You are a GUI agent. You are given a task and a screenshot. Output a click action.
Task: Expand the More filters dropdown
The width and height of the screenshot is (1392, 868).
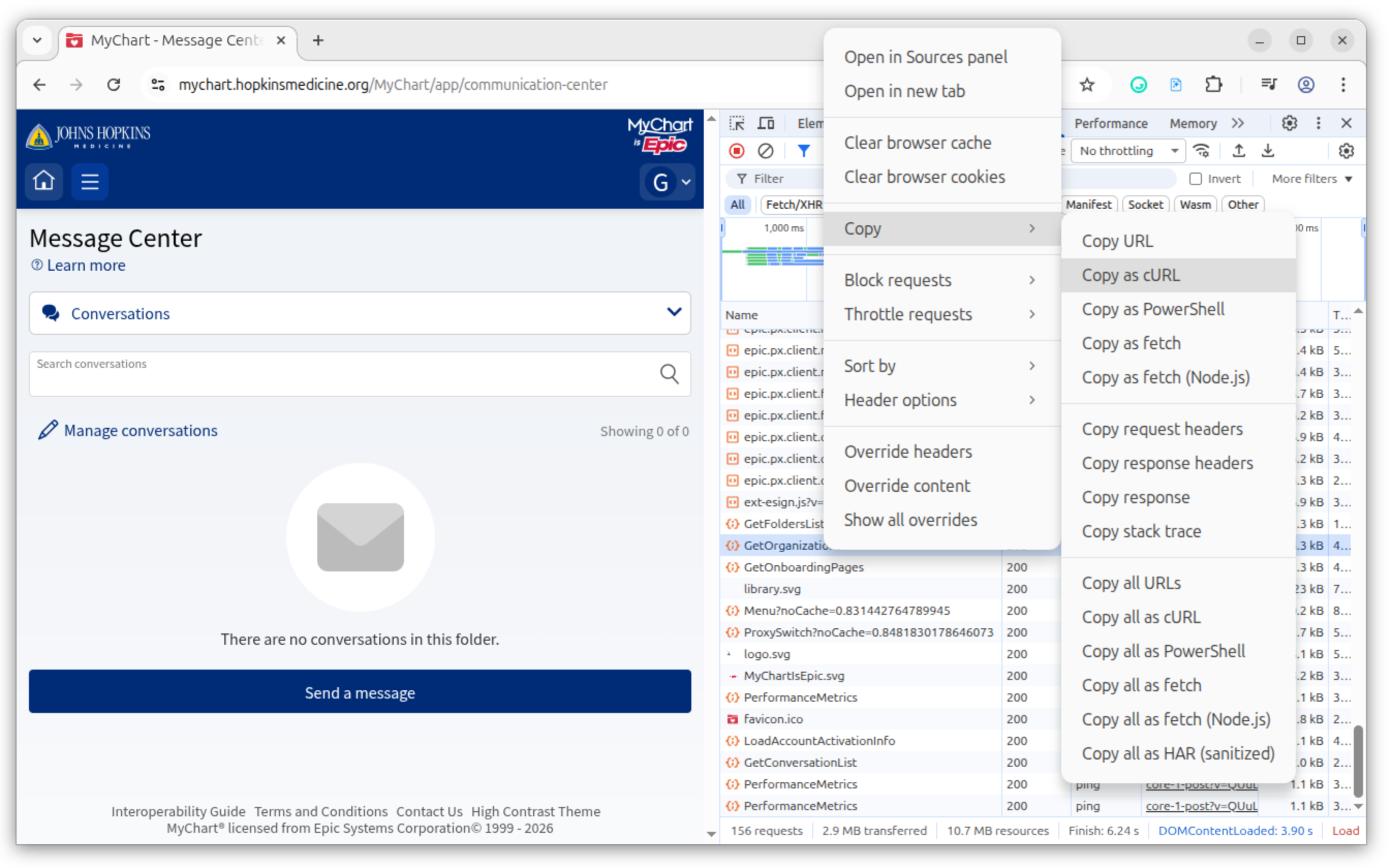coord(1311,179)
